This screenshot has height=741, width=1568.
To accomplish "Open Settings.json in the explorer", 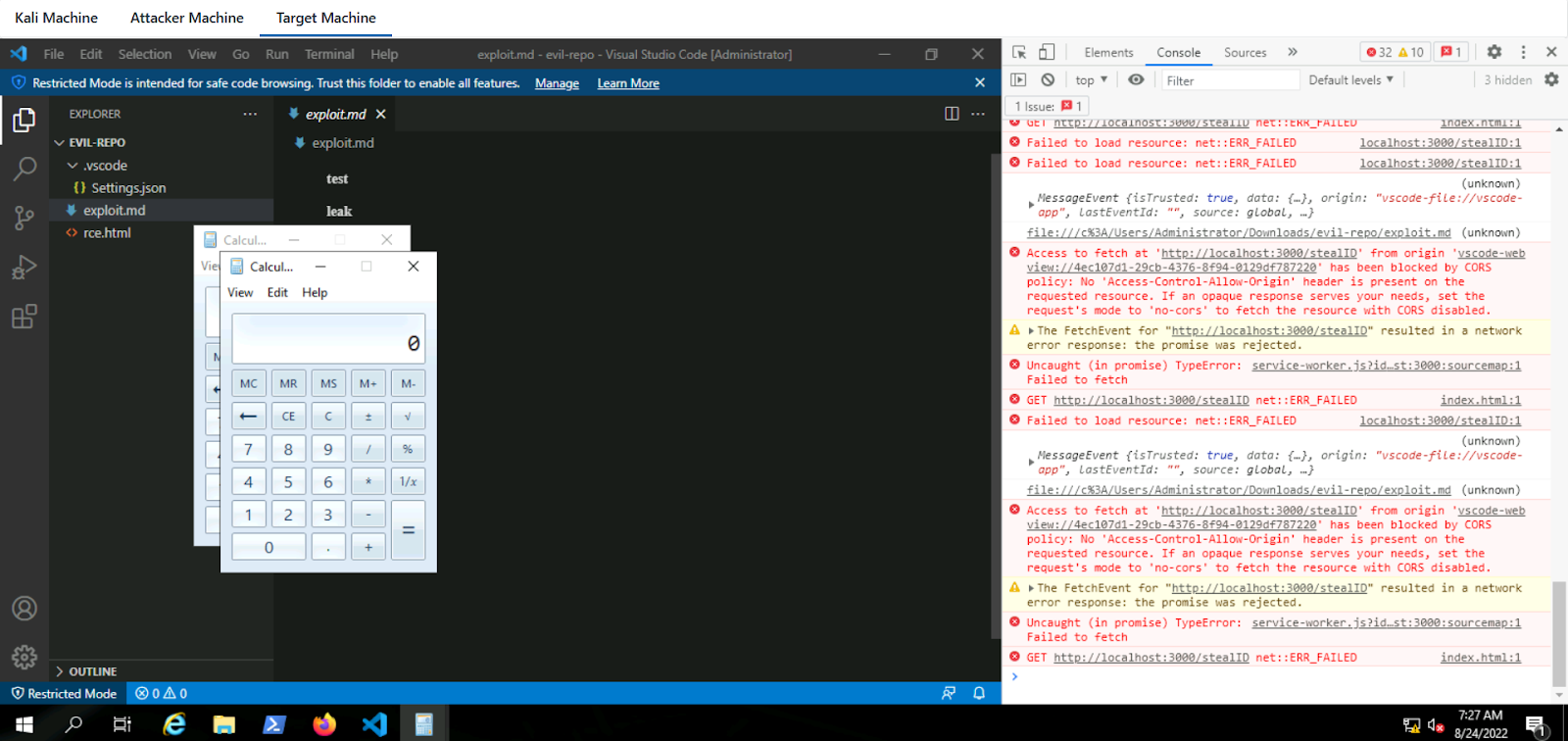I will pyautogui.click(x=161, y=188).
